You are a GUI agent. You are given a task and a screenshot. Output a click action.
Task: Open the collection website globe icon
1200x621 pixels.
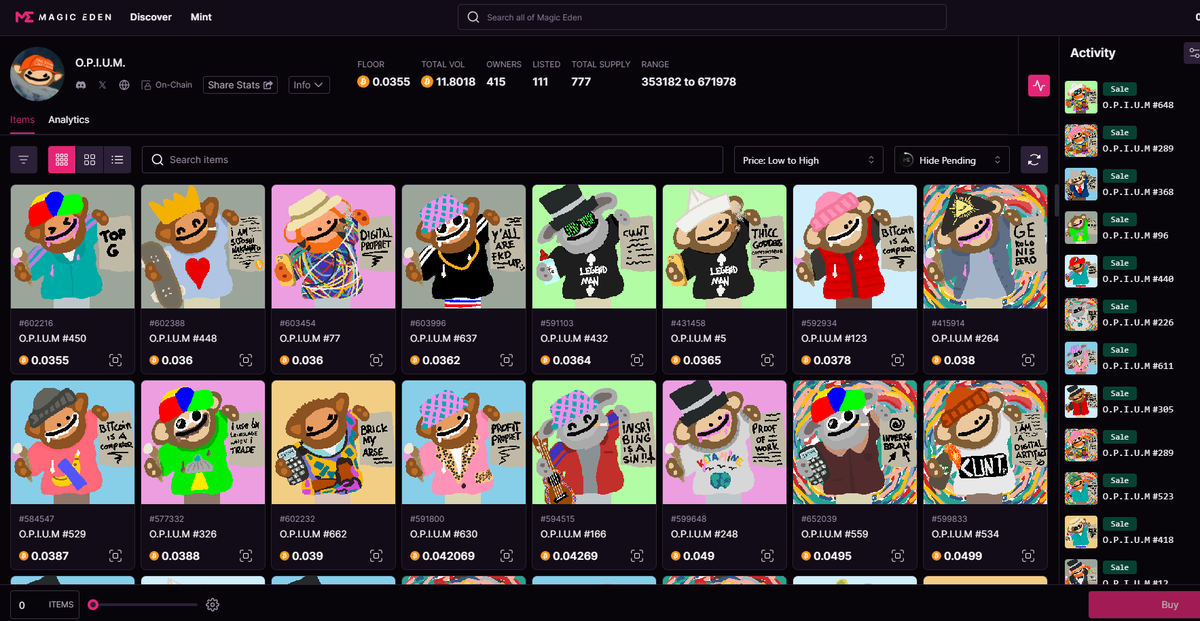pyautogui.click(x=124, y=85)
